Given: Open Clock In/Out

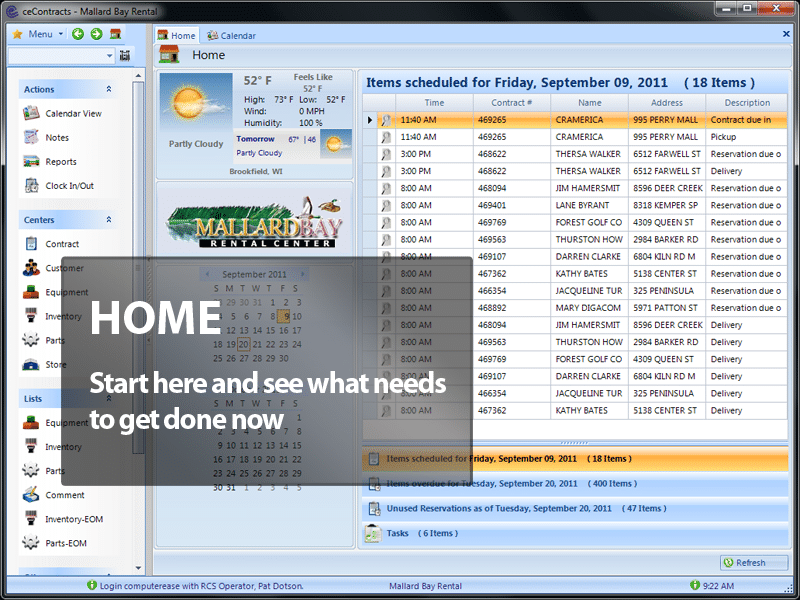Looking at the screenshot, I should click(x=58, y=185).
